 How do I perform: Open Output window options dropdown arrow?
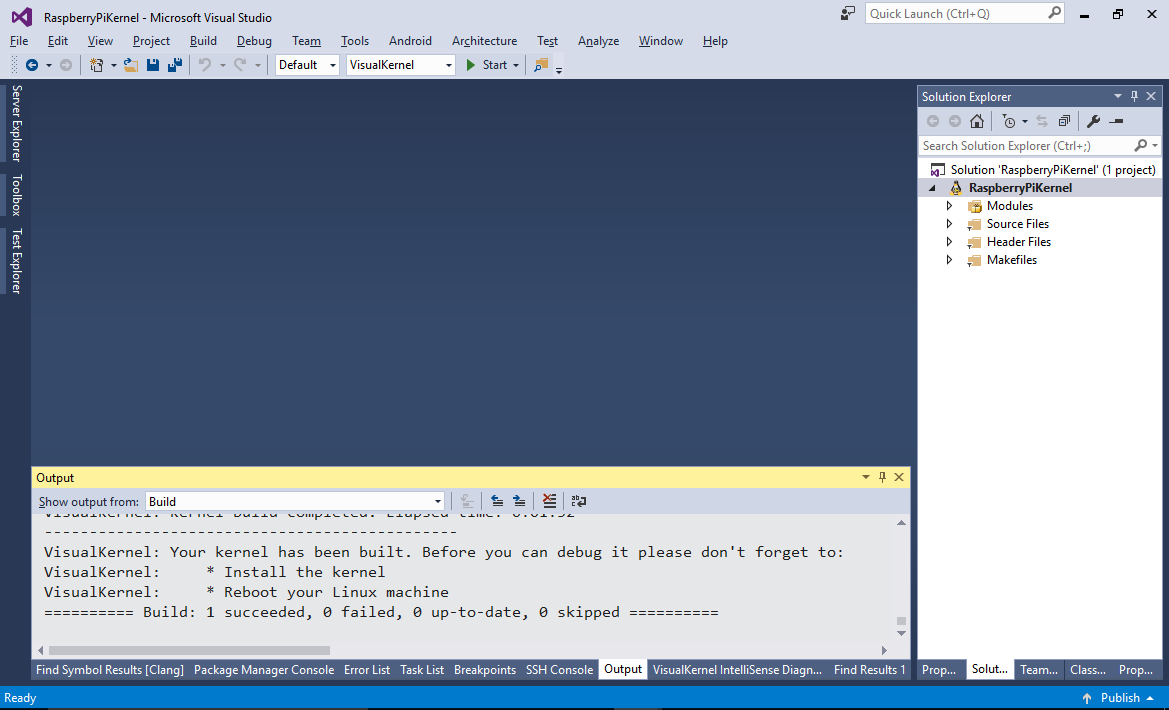pos(866,477)
